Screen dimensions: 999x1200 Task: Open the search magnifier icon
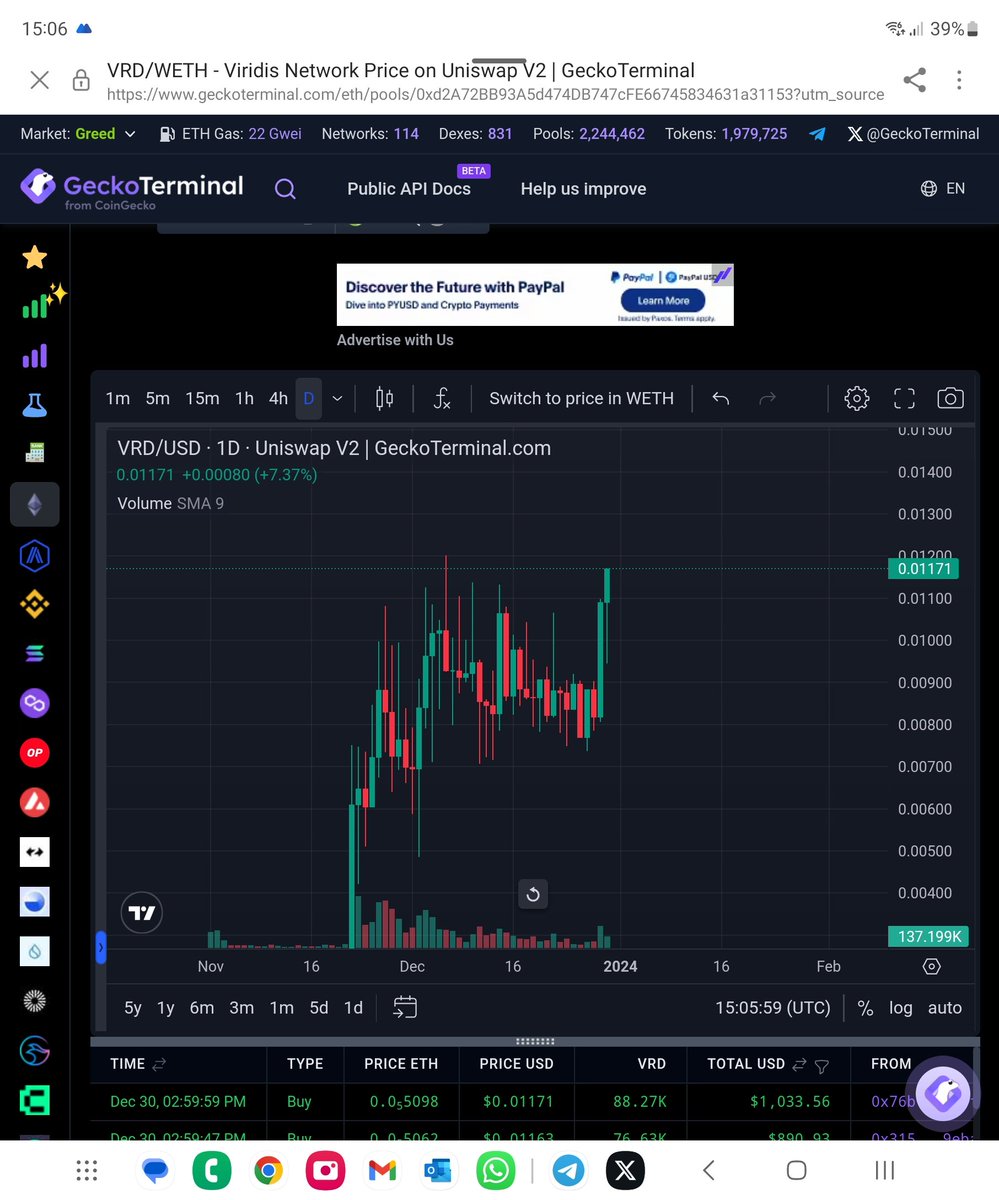(285, 189)
